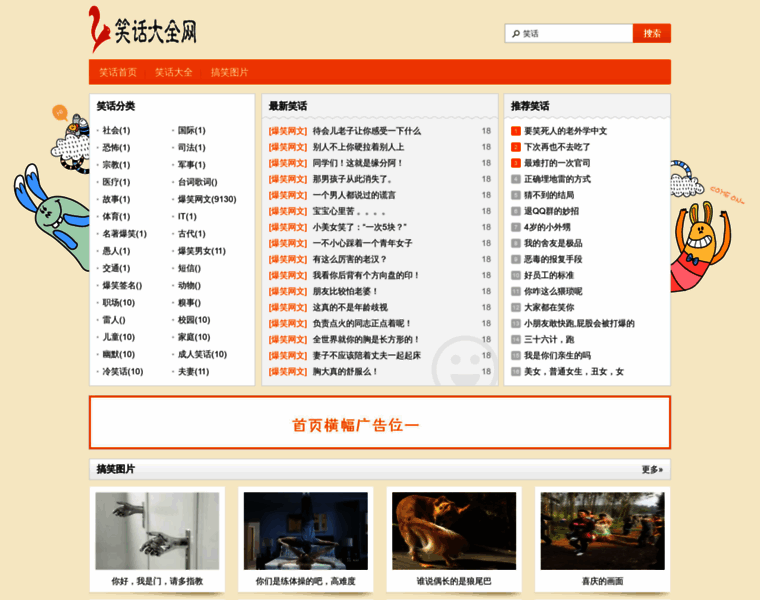Open recommended joke 退QQ群的妙招
Image resolution: width=760 pixels, height=600 pixels.
[552, 211]
